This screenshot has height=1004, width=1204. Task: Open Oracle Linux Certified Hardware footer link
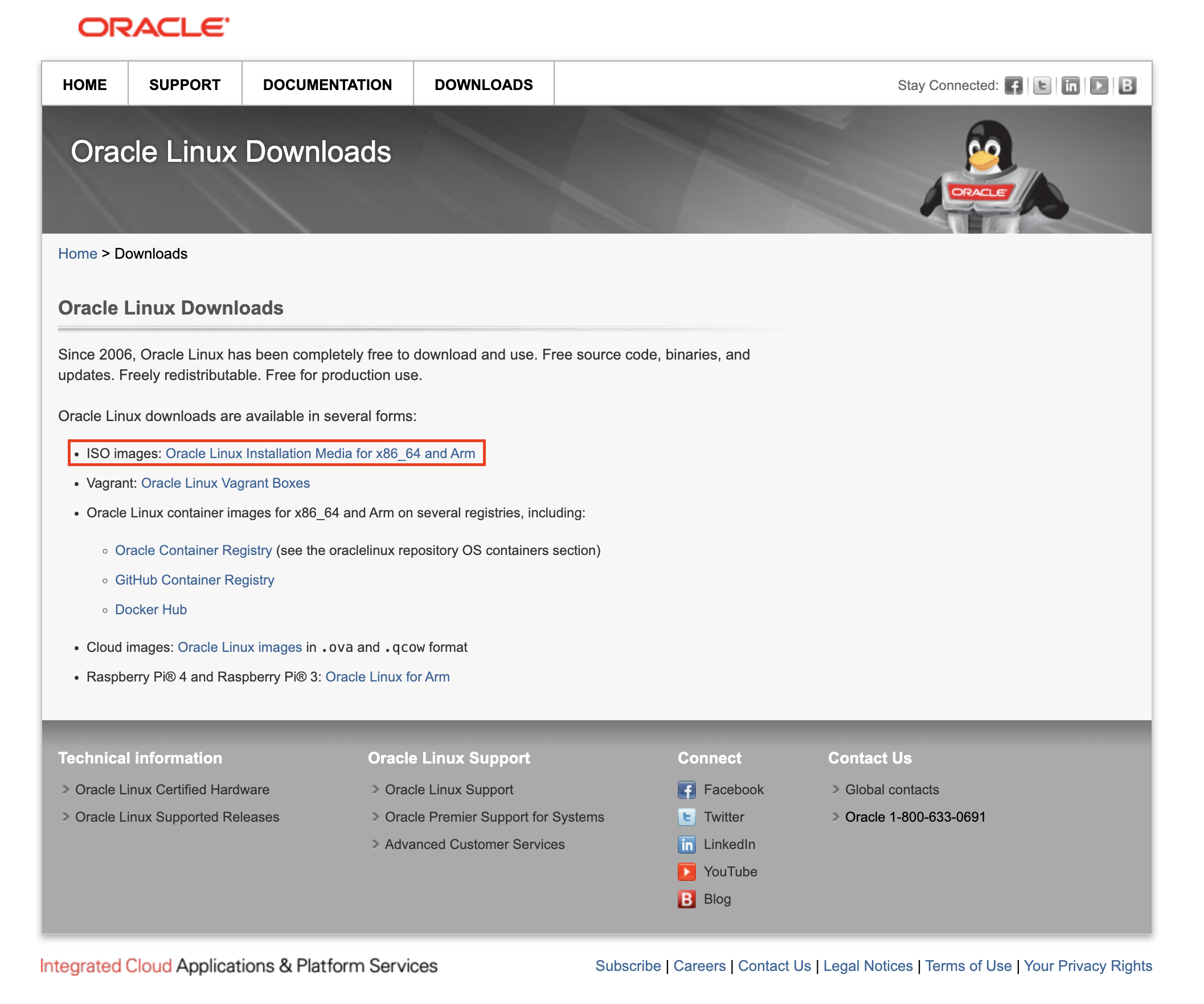[x=172, y=790]
